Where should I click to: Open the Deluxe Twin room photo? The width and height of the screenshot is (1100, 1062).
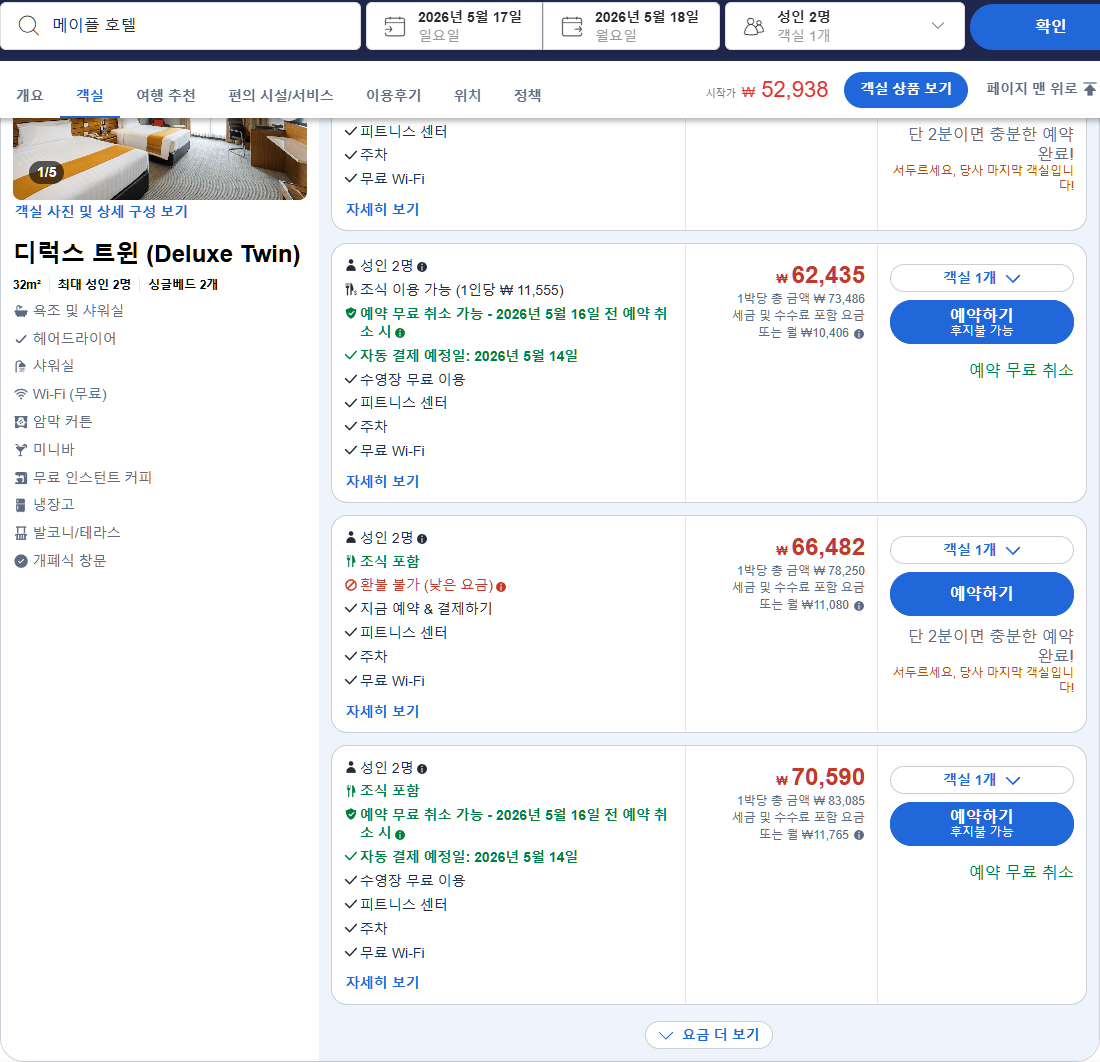point(160,159)
